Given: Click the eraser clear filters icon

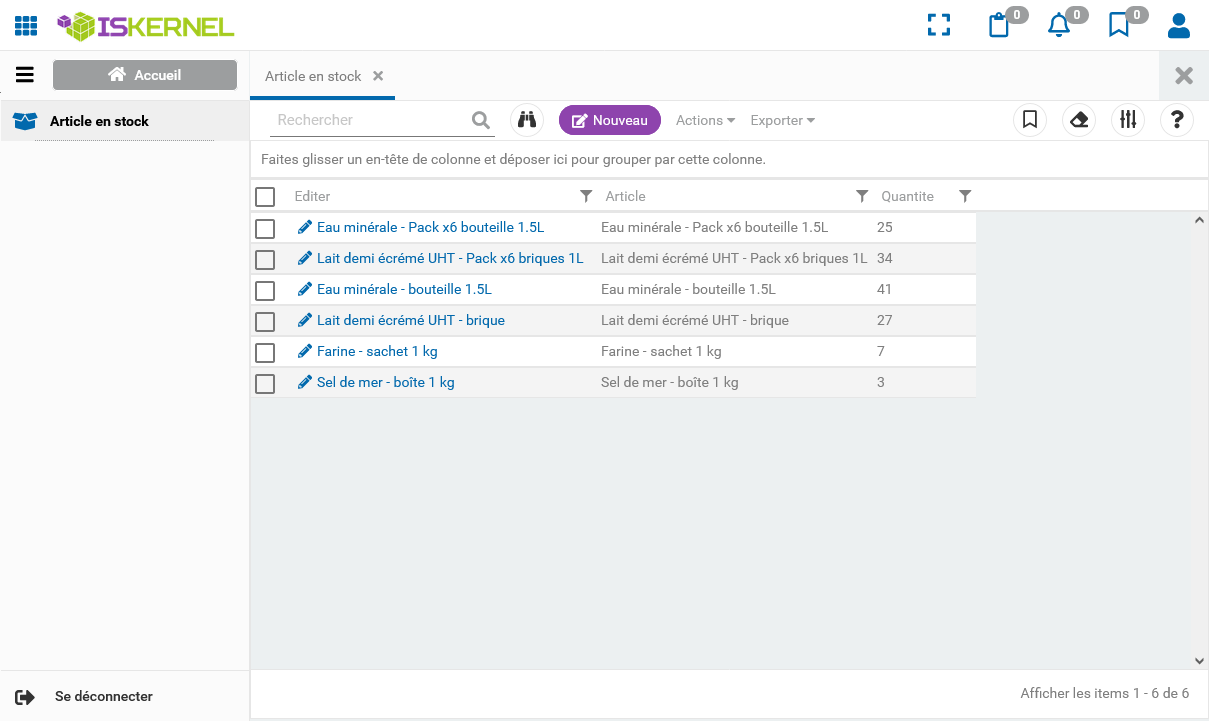Looking at the screenshot, I should tap(1079, 120).
